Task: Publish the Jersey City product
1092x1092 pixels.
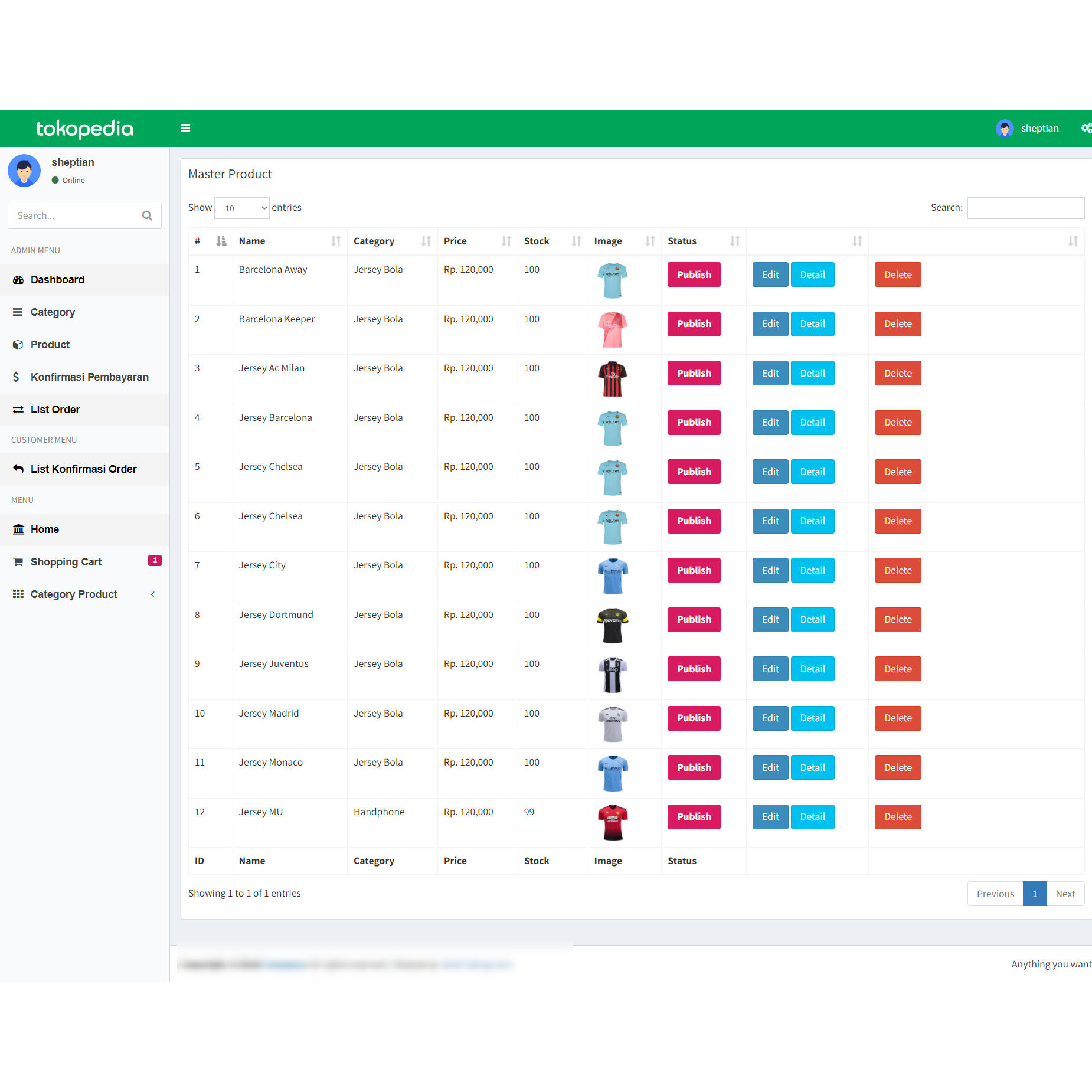Action: (x=694, y=570)
